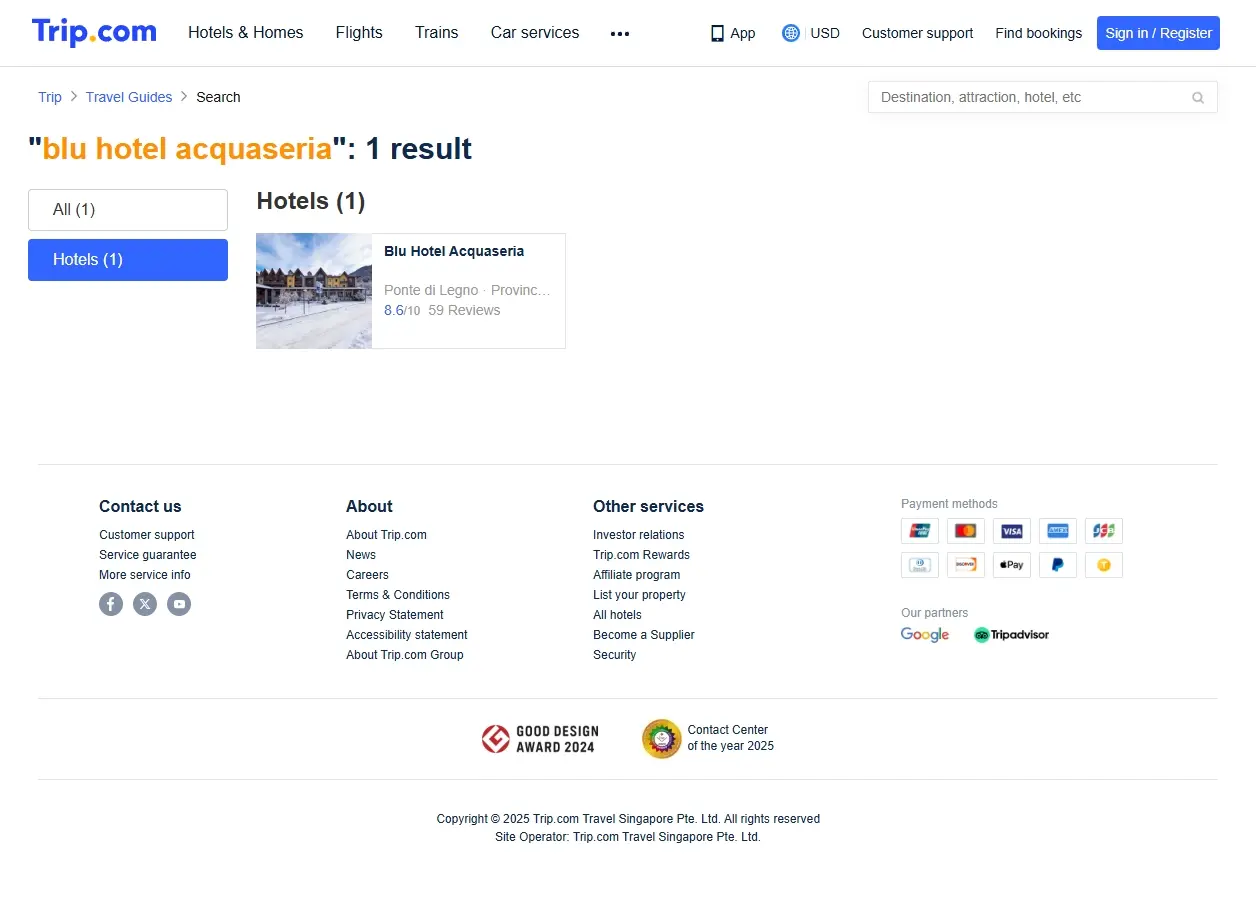The image size is (1256, 921).
Task: Click the Trip.com logo
Action: tap(94, 32)
